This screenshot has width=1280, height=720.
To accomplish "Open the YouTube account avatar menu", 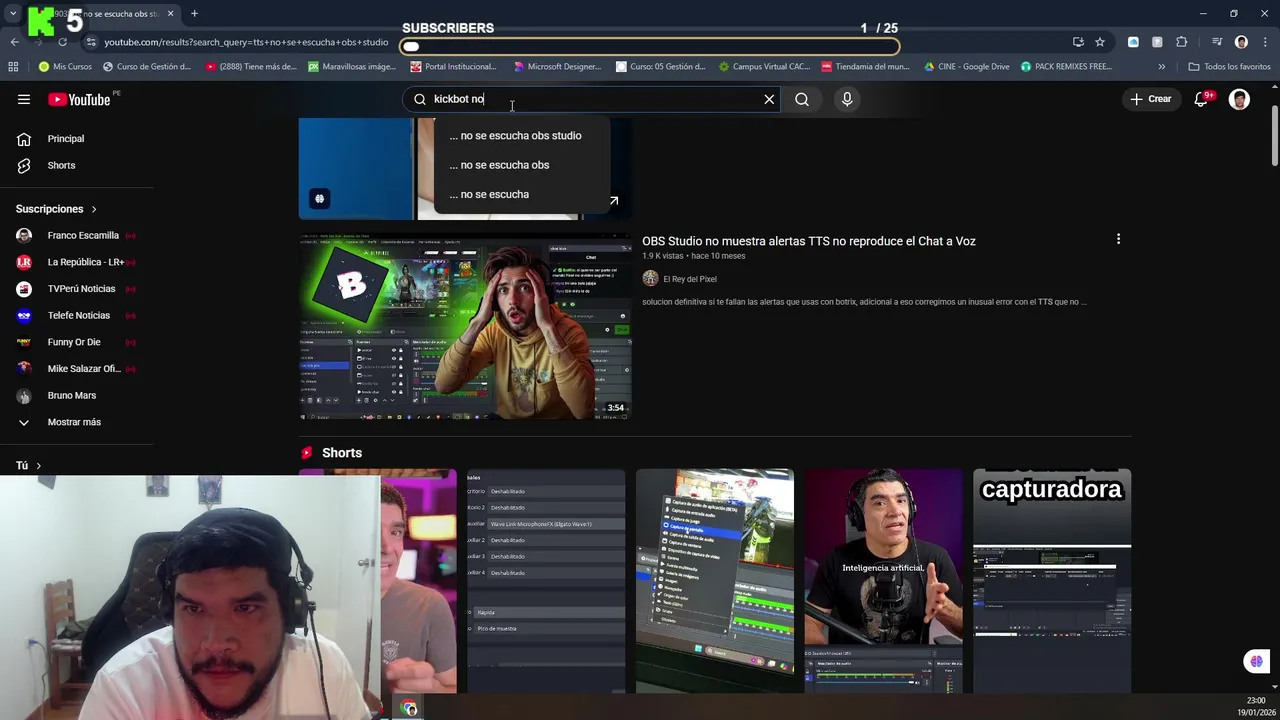I will (x=1239, y=99).
